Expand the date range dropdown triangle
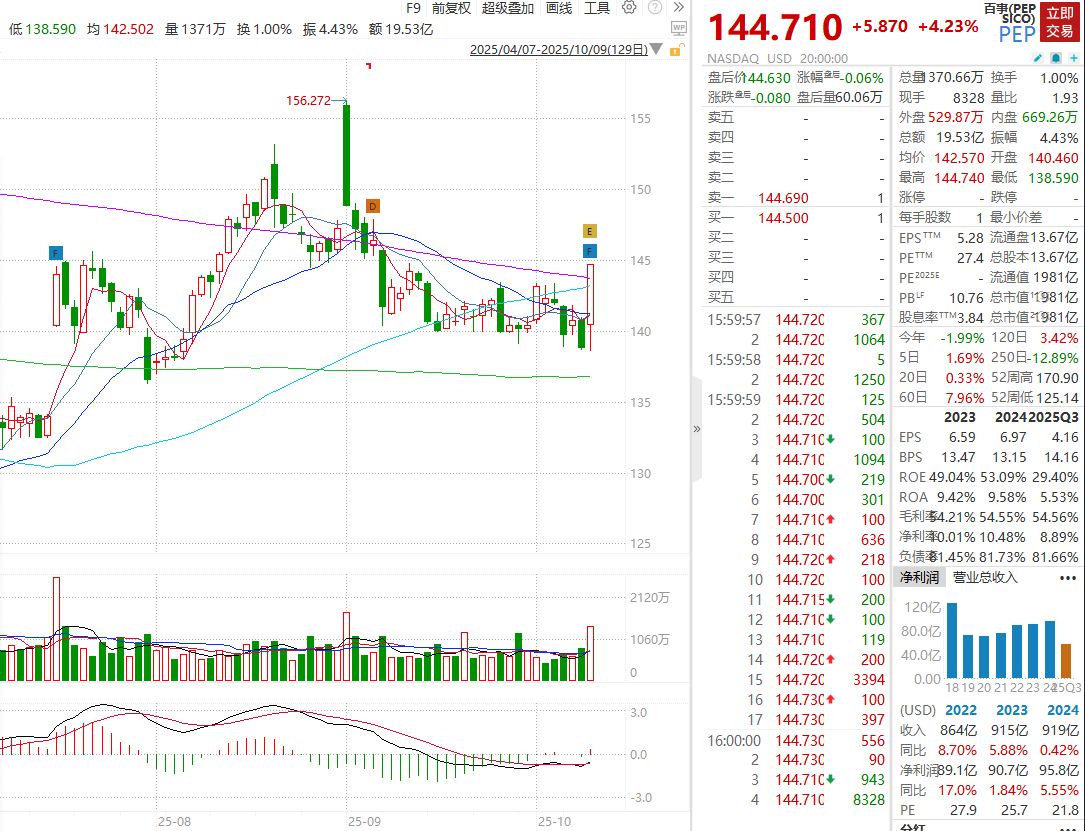 [x=656, y=50]
